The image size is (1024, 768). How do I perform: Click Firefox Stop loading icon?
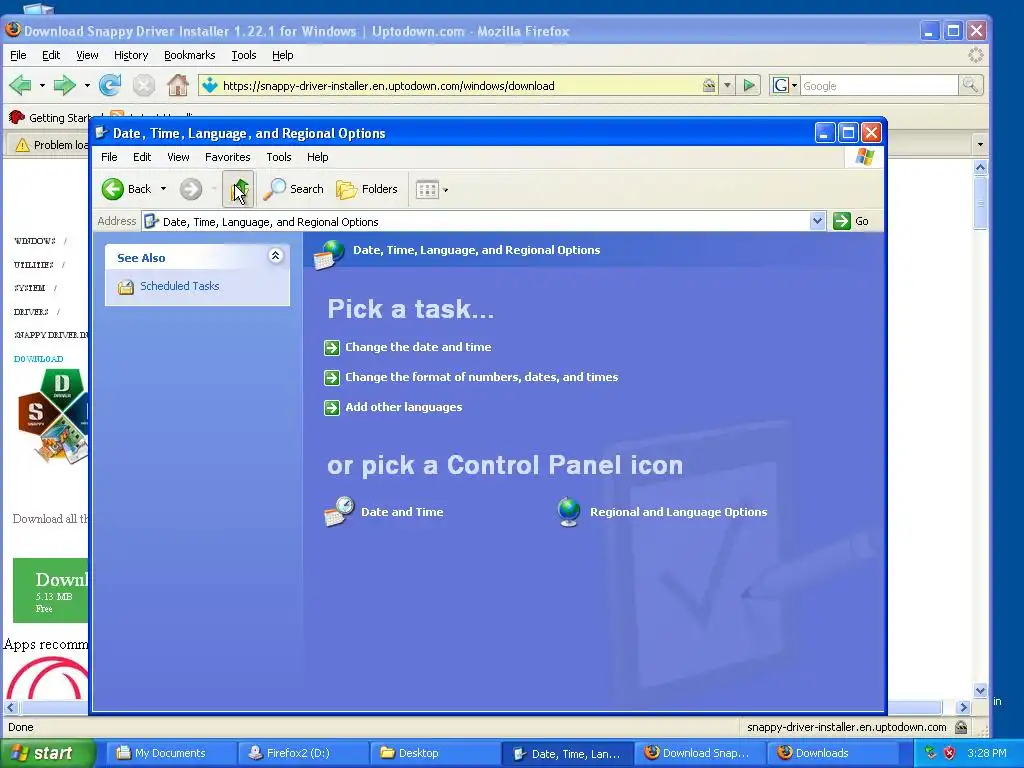click(x=144, y=86)
